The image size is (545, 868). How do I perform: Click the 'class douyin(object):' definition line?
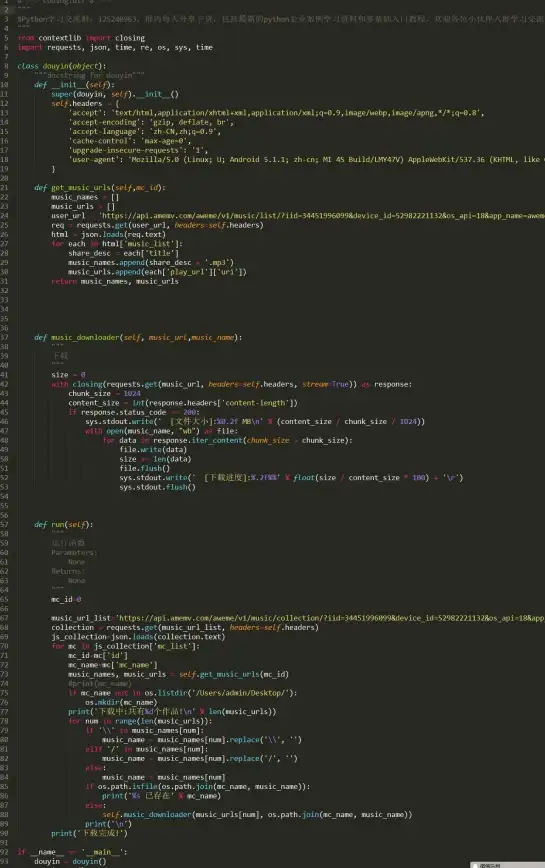coord(61,66)
